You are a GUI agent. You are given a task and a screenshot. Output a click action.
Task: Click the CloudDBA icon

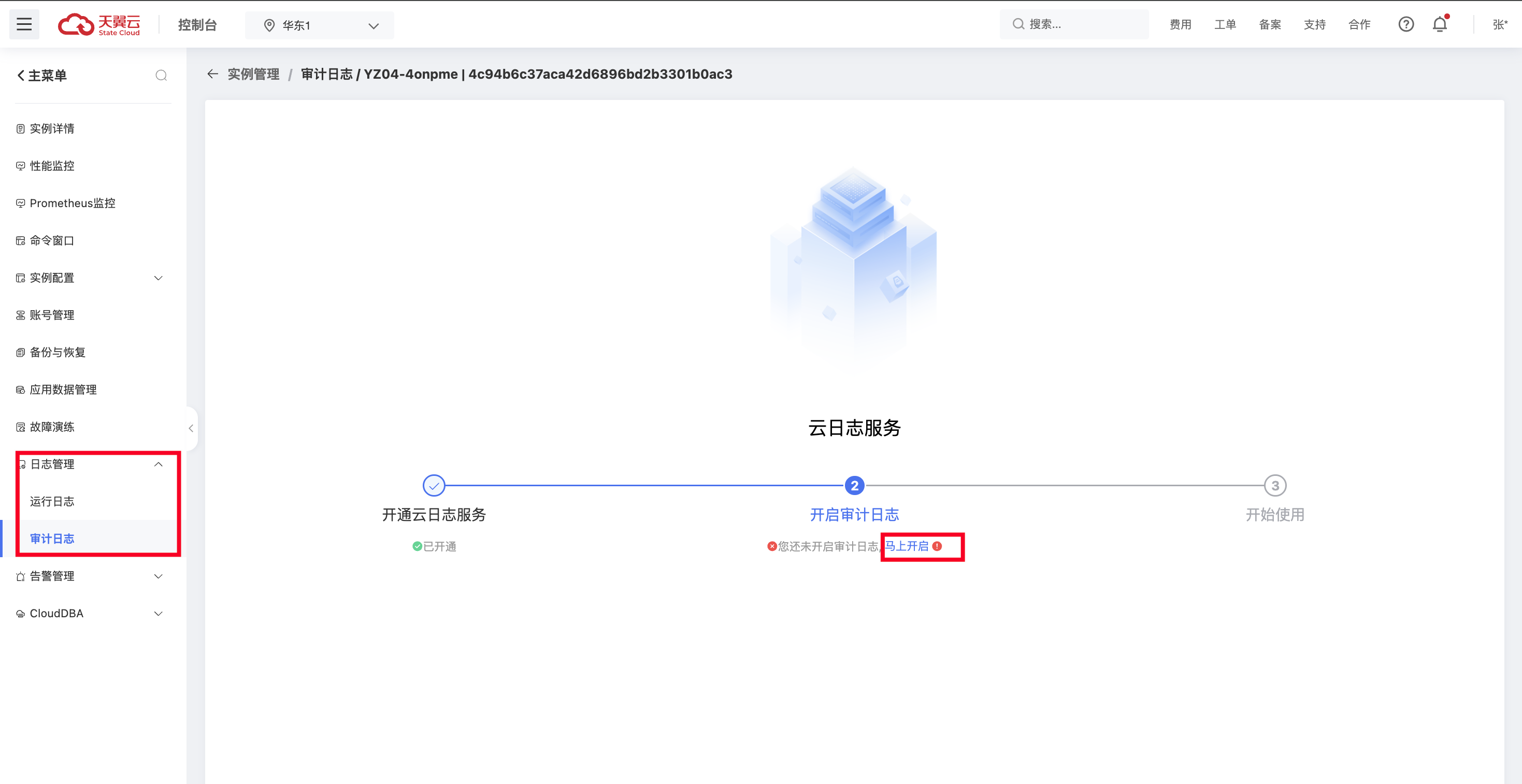pyautogui.click(x=21, y=613)
